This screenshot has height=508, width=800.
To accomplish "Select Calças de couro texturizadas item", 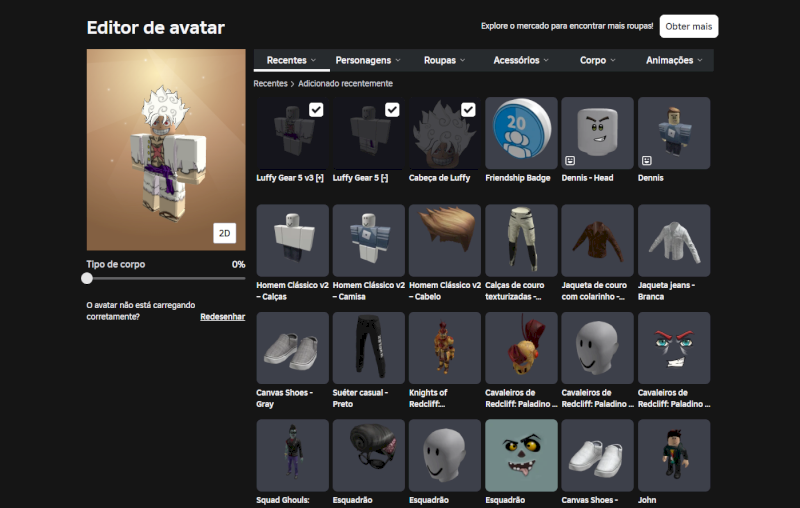I will click(x=521, y=240).
